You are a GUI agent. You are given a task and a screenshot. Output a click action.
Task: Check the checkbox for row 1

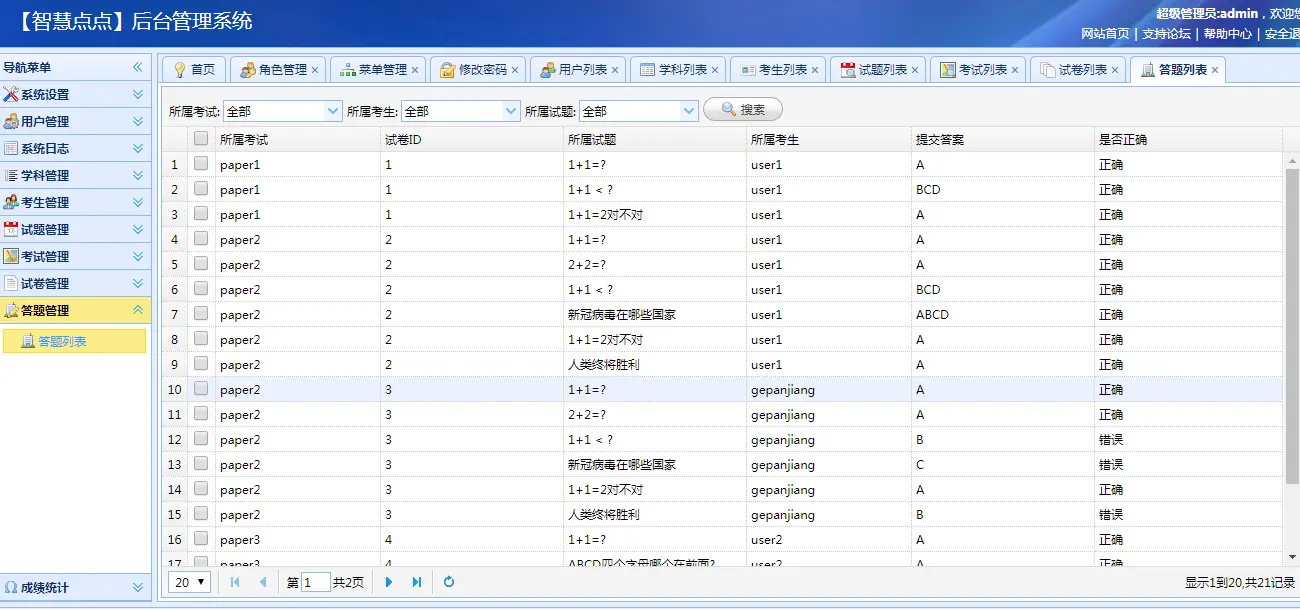(201, 164)
